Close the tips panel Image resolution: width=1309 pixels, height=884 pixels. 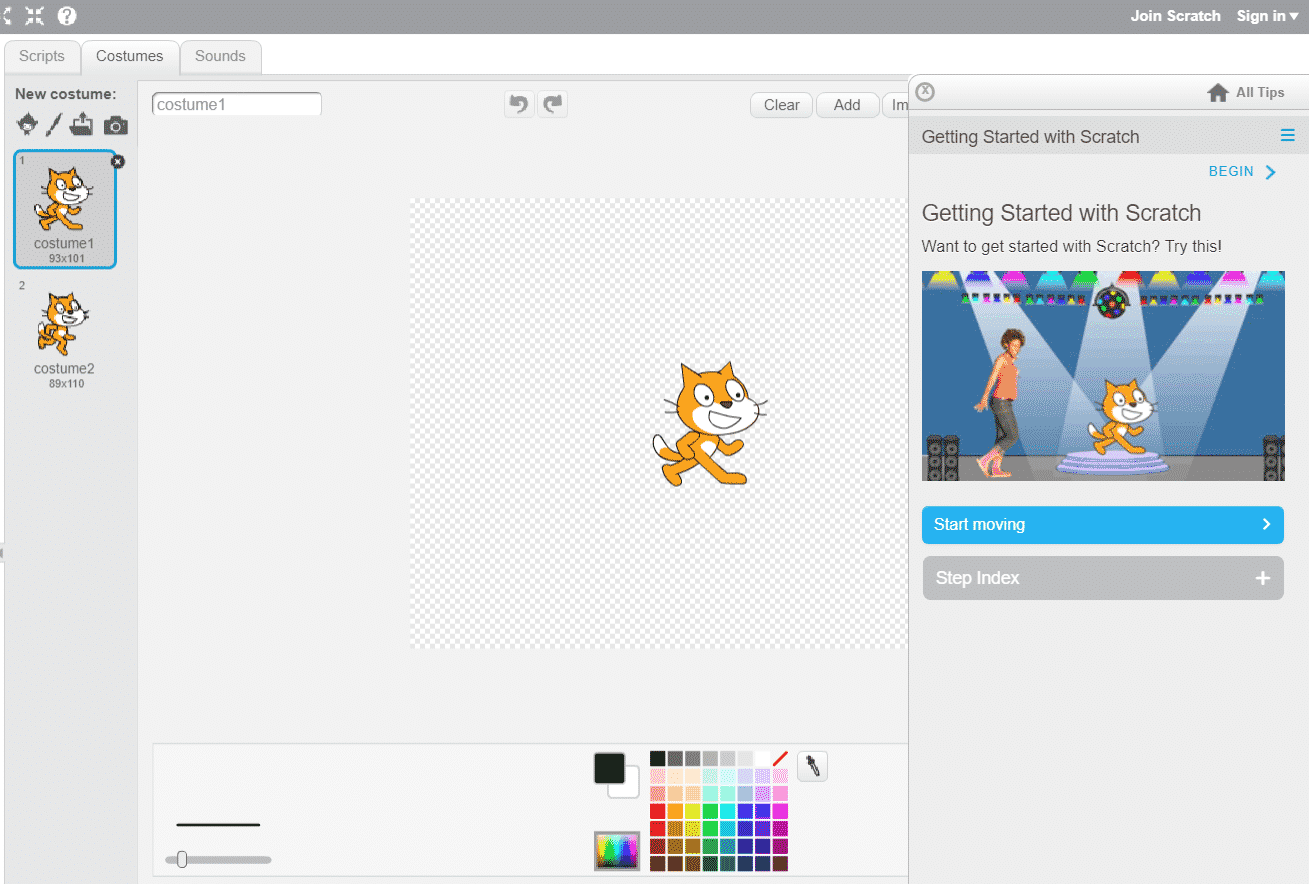pos(925,92)
